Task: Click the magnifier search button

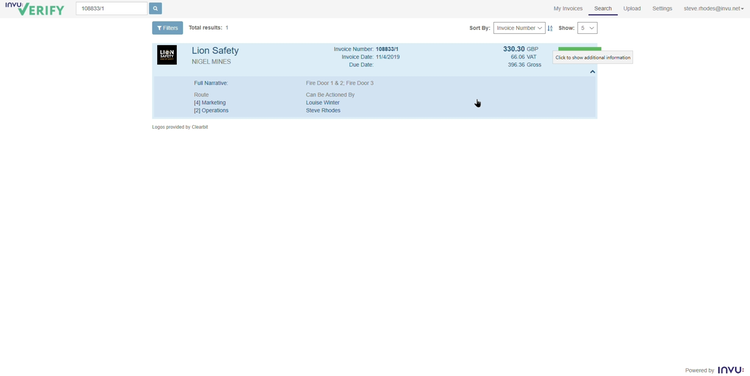Action: point(155,9)
